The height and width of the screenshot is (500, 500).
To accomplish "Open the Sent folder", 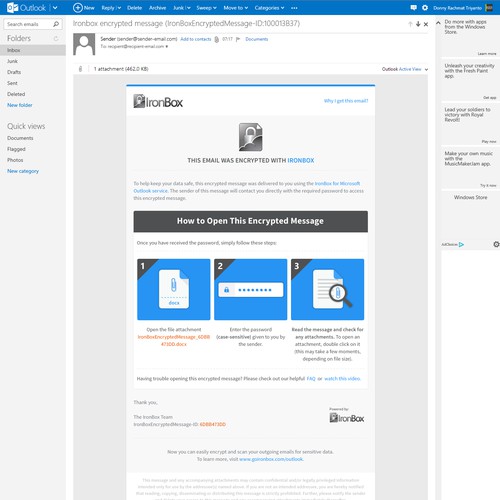I will (12, 83).
